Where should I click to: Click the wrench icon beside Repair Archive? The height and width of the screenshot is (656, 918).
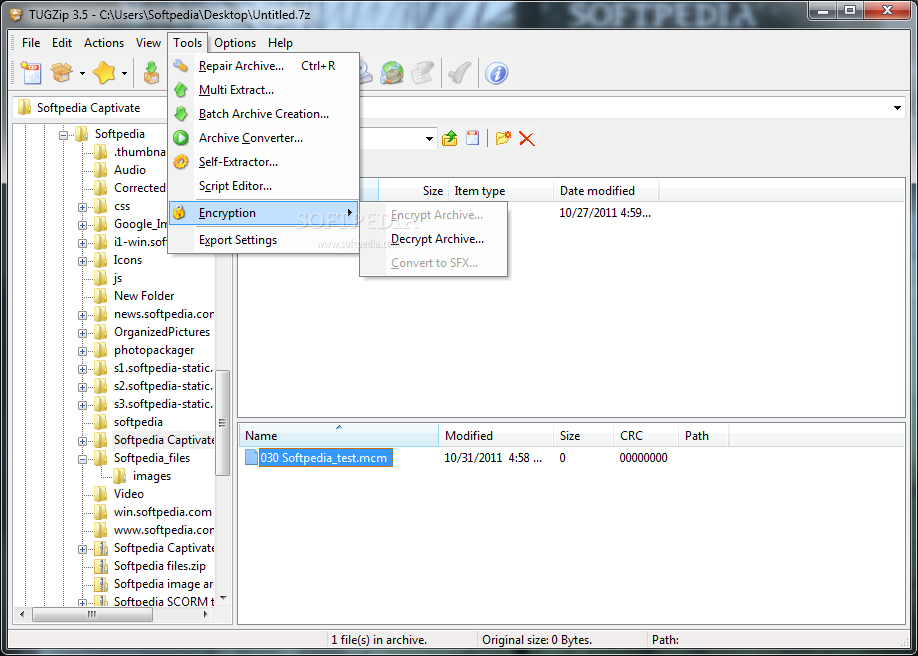181,66
